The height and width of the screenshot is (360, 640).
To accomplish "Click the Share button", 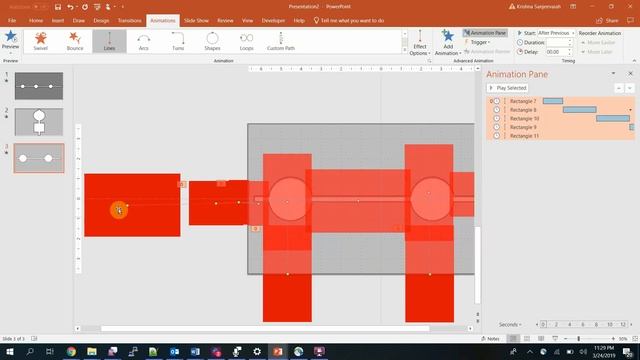I will click(x=608, y=20).
